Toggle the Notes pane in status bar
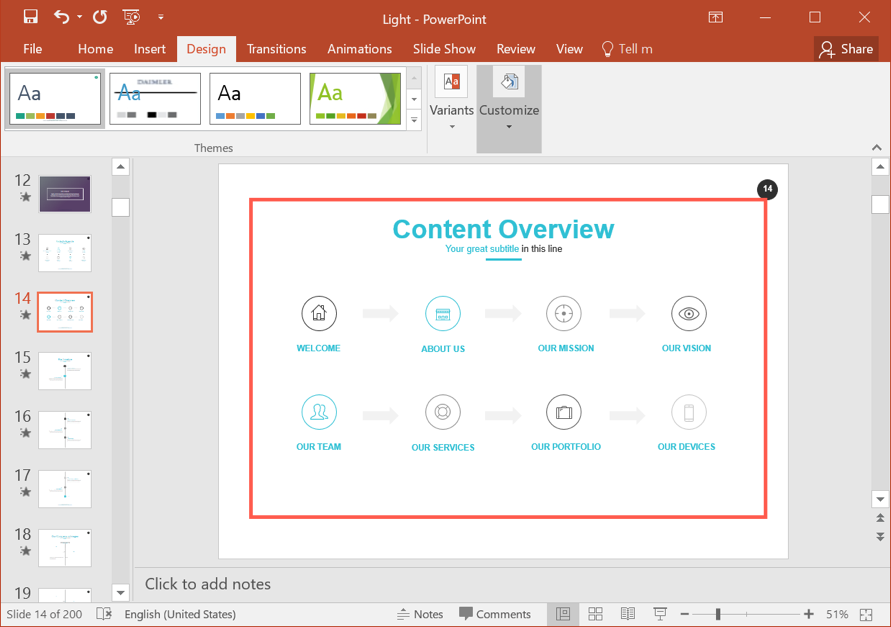This screenshot has width=891, height=627. pyautogui.click(x=420, y=614)
